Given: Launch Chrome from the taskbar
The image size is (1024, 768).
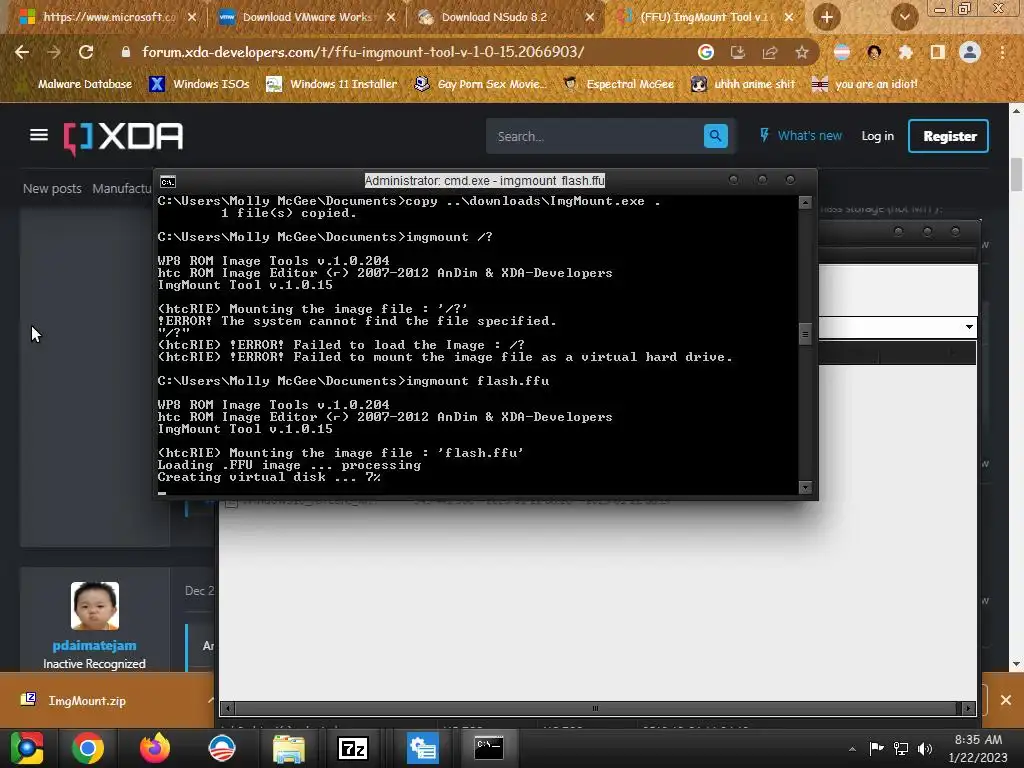Looking at the screenshot, I should pyautogui.click(x=88, y=748).
